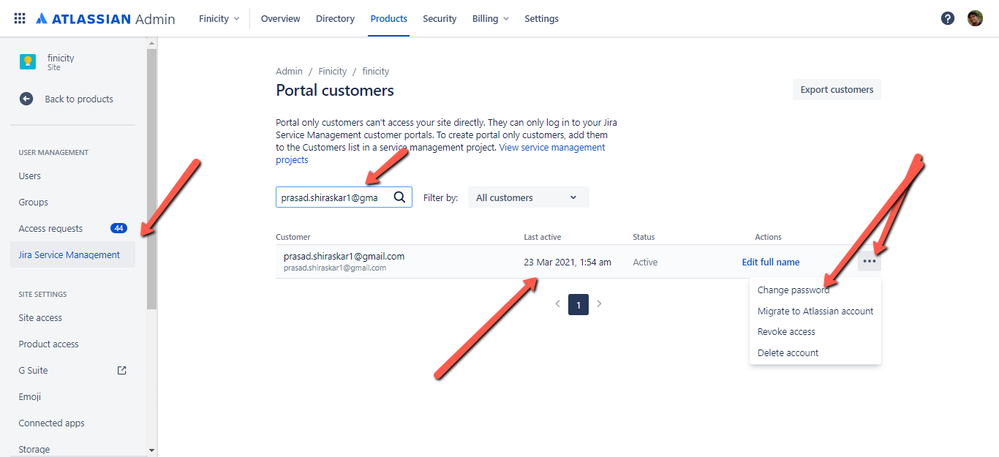Select Jira Service Management sidebar item

tap(73, 254)
